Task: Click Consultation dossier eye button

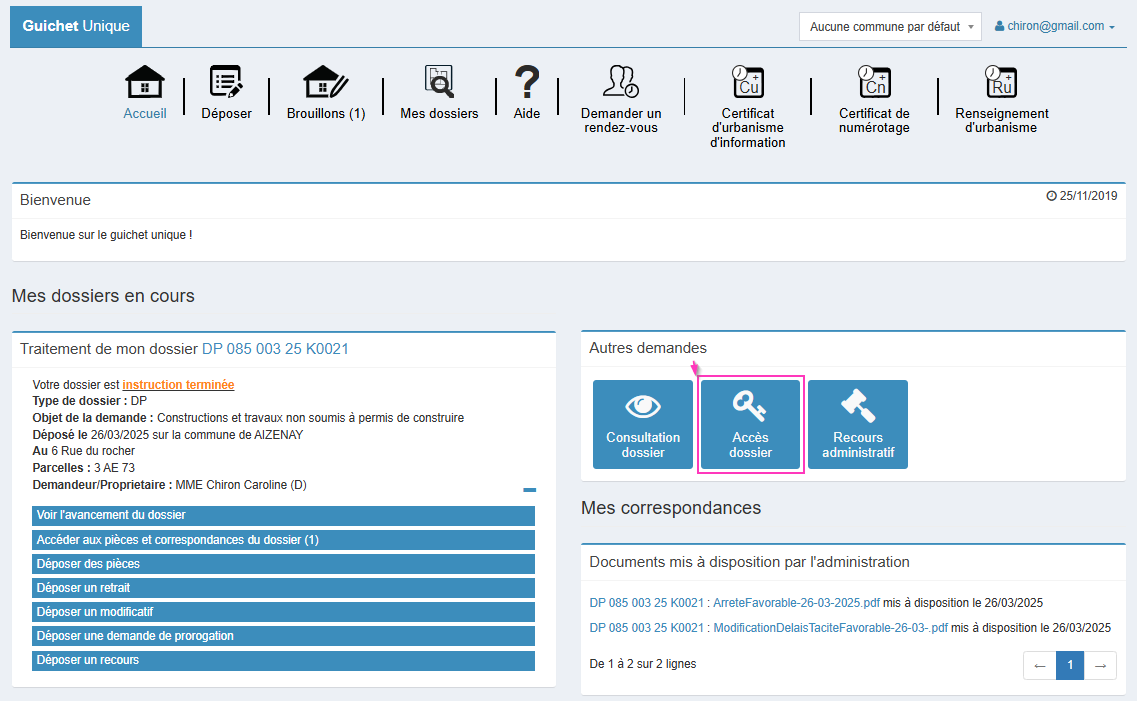Action: (643, 424)
